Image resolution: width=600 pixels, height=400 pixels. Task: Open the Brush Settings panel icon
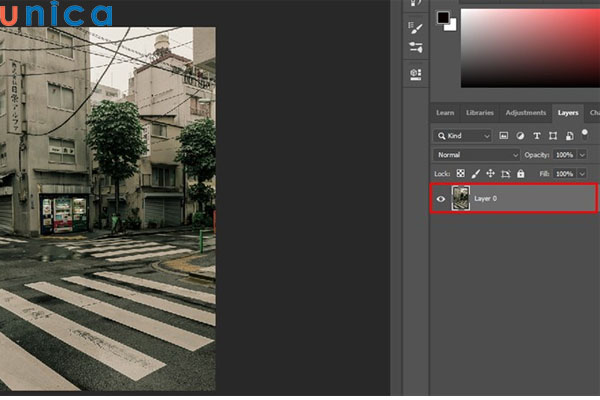click(x=416, y=26)
